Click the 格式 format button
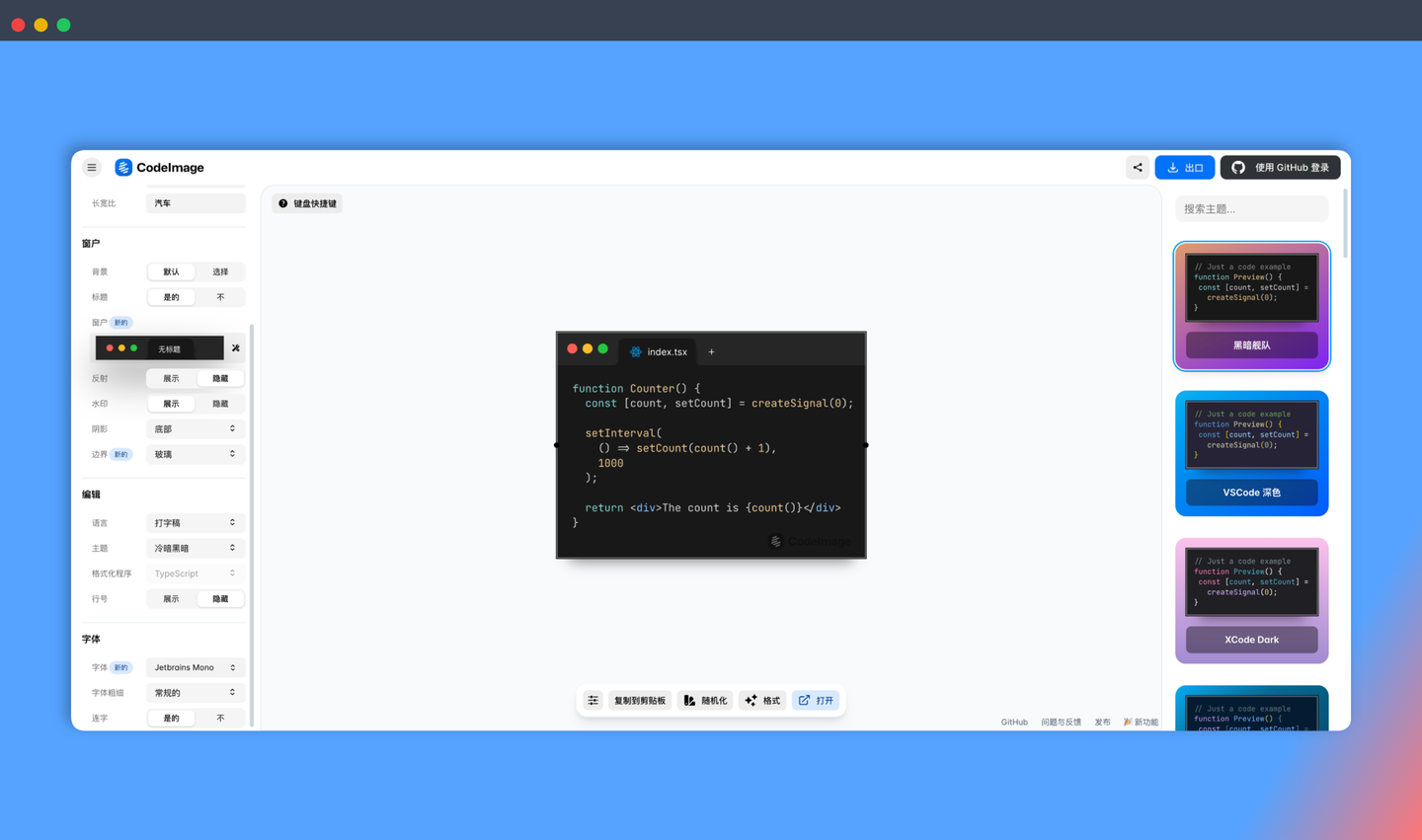This screenshot has height=840, width=1422. coord(762,701)
